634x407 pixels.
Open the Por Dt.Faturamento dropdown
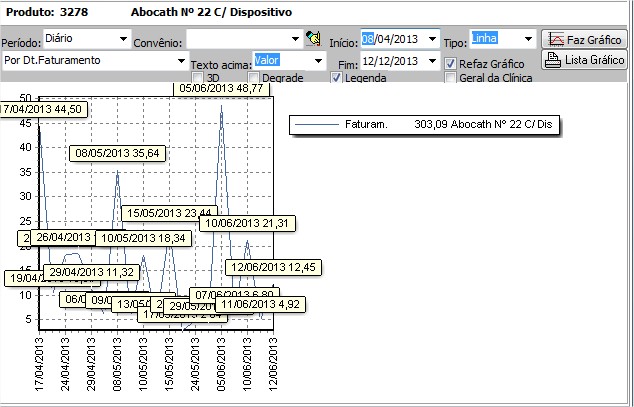coord(181,60)
